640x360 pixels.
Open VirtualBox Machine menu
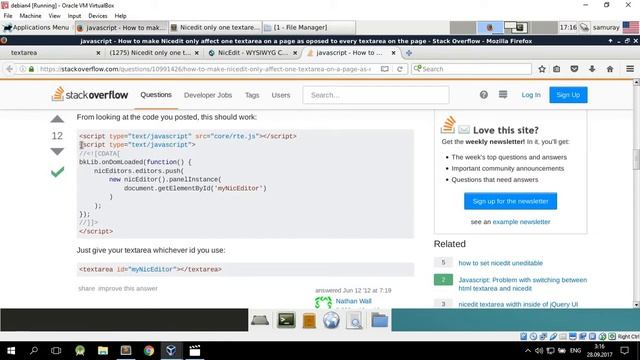pyautogui.click(x=30, y=16)
